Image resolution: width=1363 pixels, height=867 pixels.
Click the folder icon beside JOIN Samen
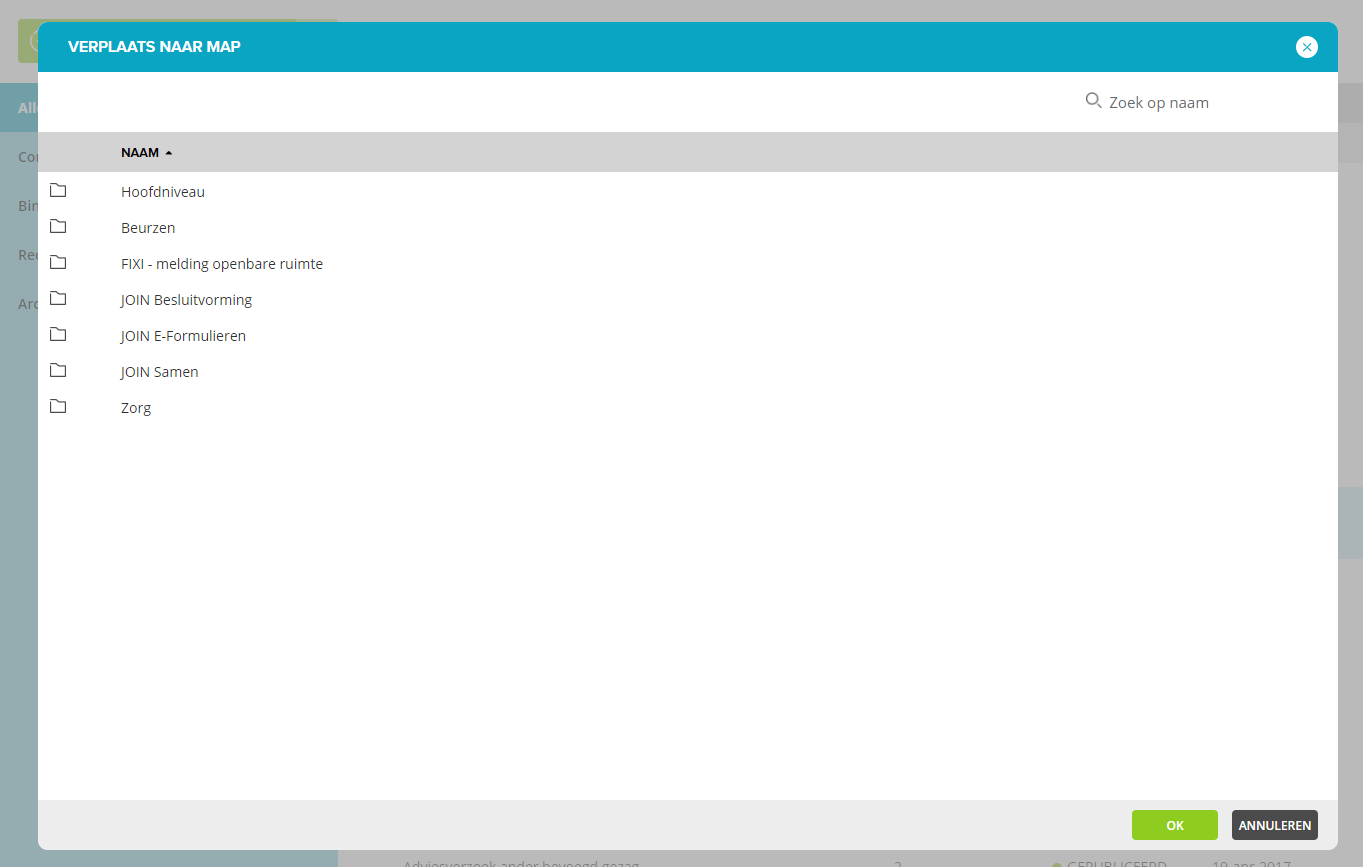[x=57, y=370]
